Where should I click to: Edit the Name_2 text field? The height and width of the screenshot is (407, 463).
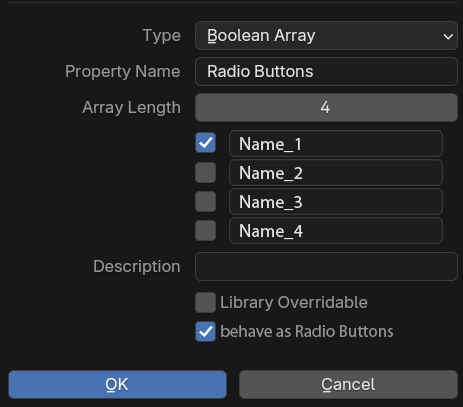(x=336, y=173)
